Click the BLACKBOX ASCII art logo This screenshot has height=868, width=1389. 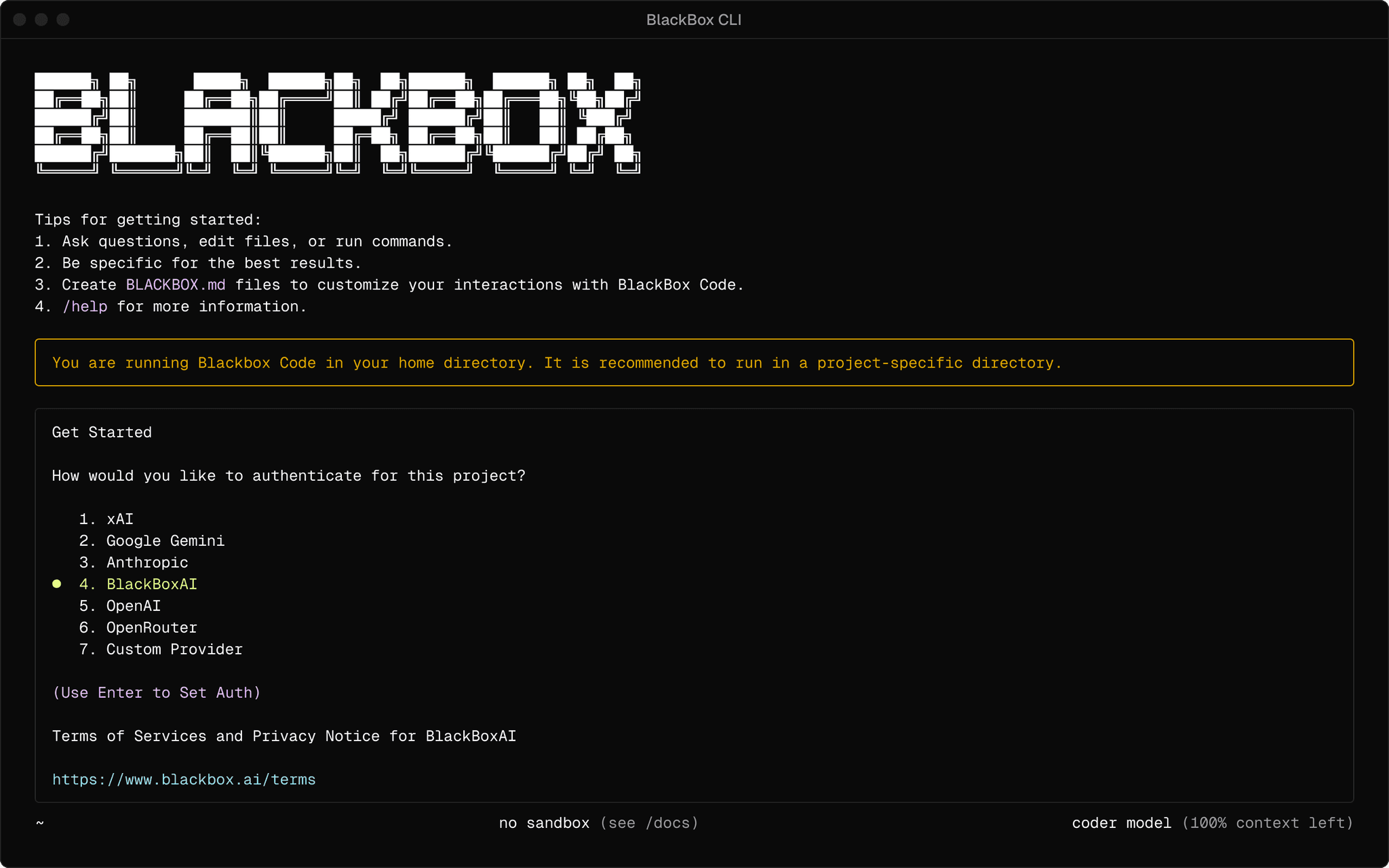pos(338,121)
